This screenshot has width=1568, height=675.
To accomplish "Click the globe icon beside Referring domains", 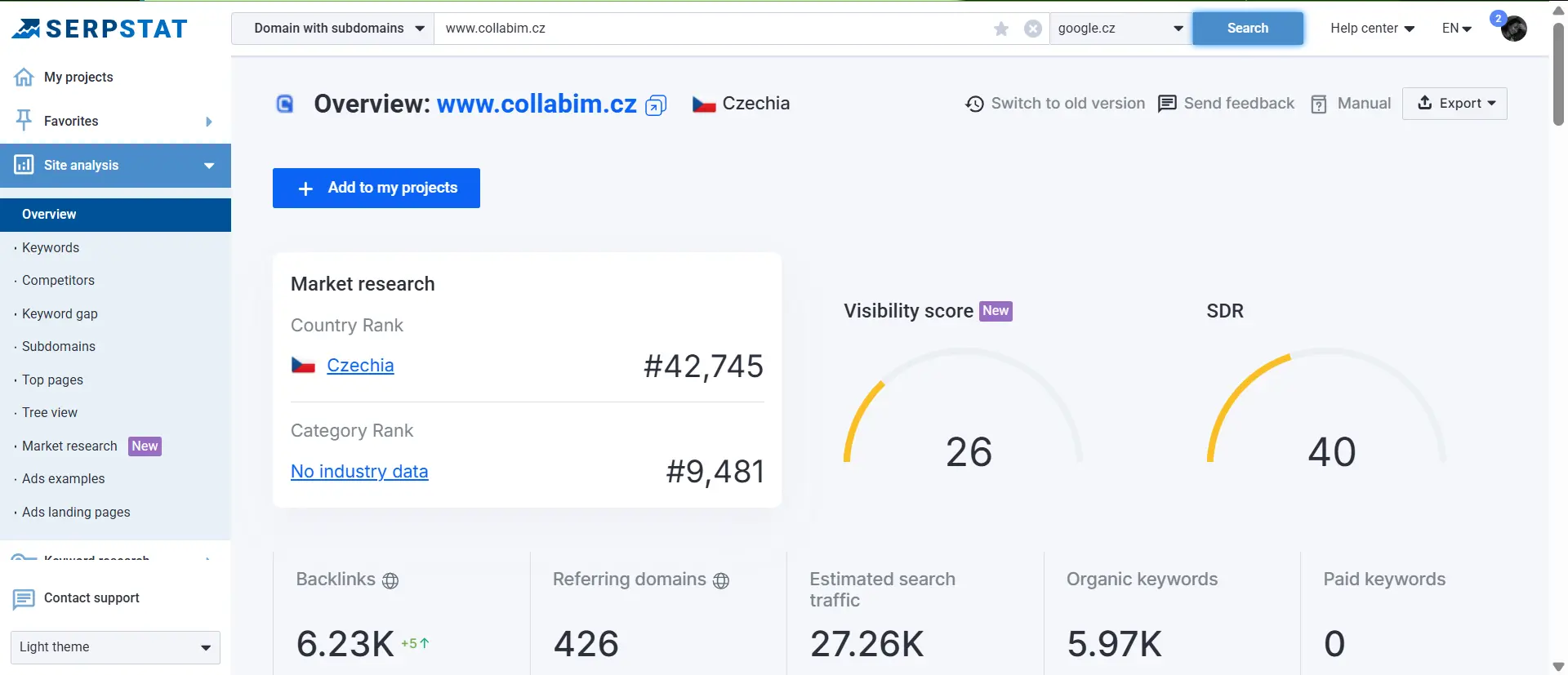I will (x=721, y=580).
